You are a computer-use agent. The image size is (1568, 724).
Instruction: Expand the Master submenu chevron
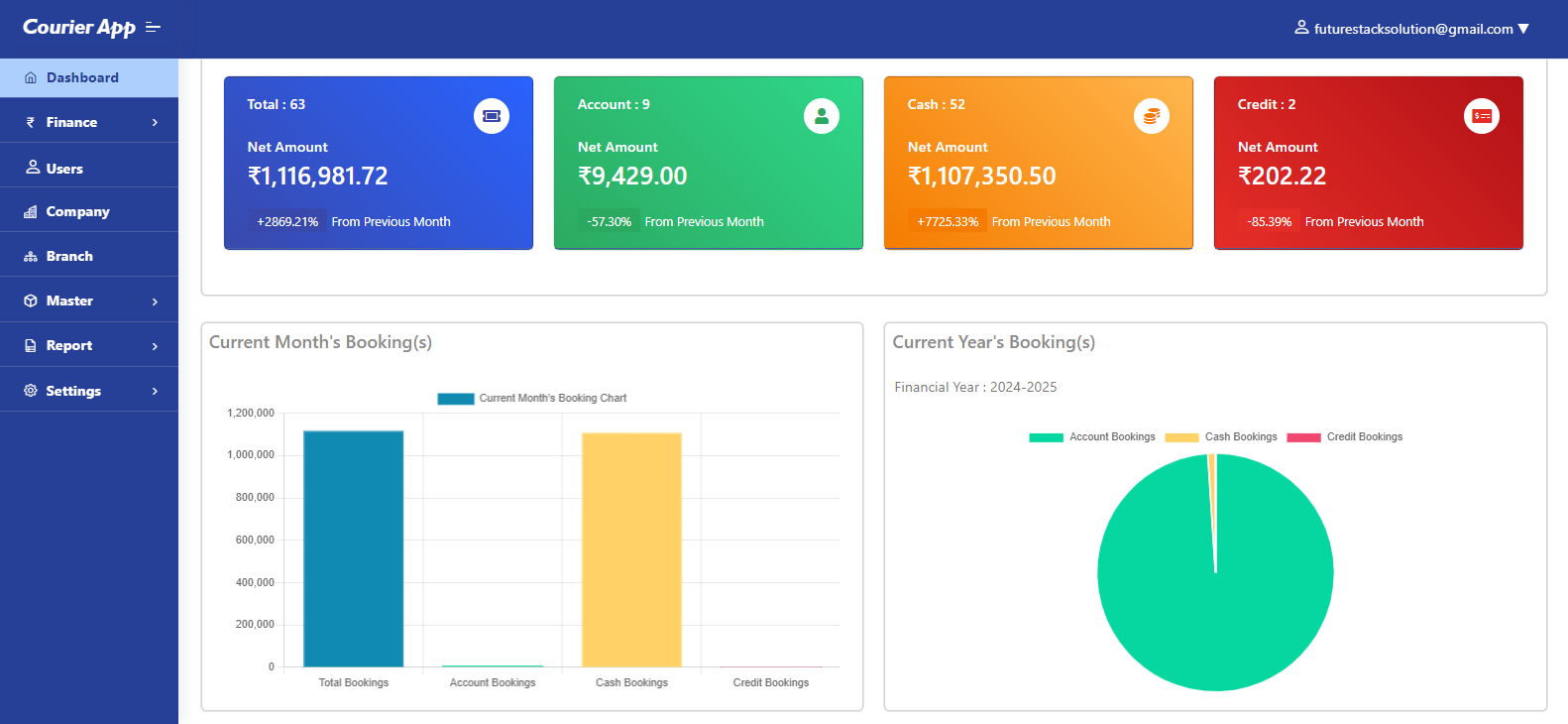click(x=155, y=302)
